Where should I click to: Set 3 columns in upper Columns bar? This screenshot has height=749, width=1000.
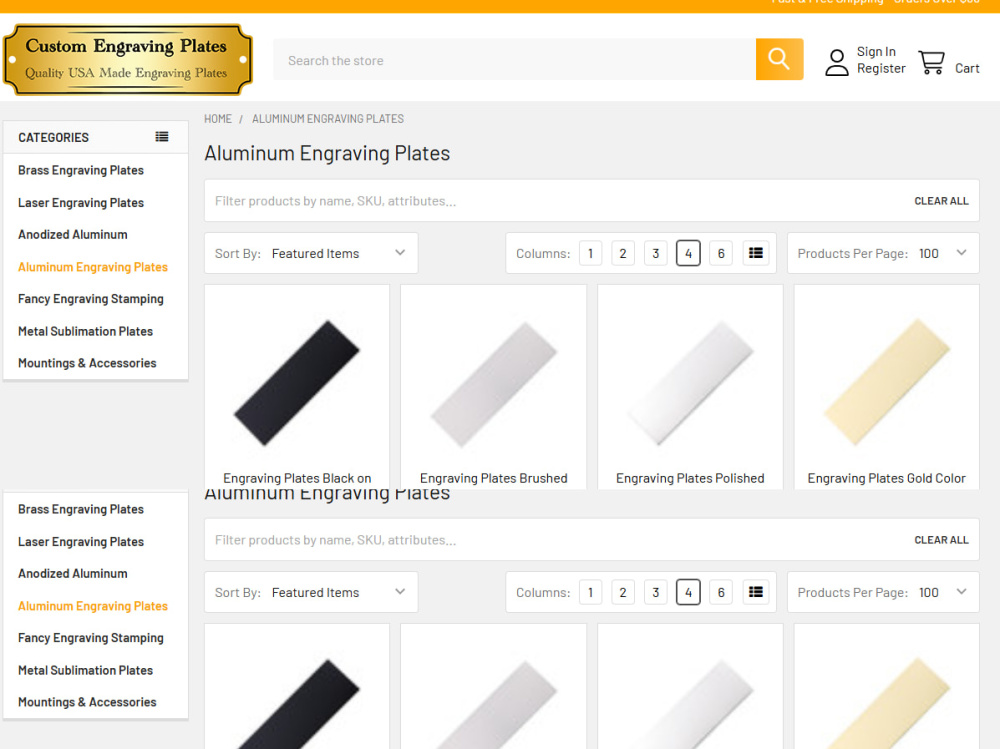pos(656,253)
